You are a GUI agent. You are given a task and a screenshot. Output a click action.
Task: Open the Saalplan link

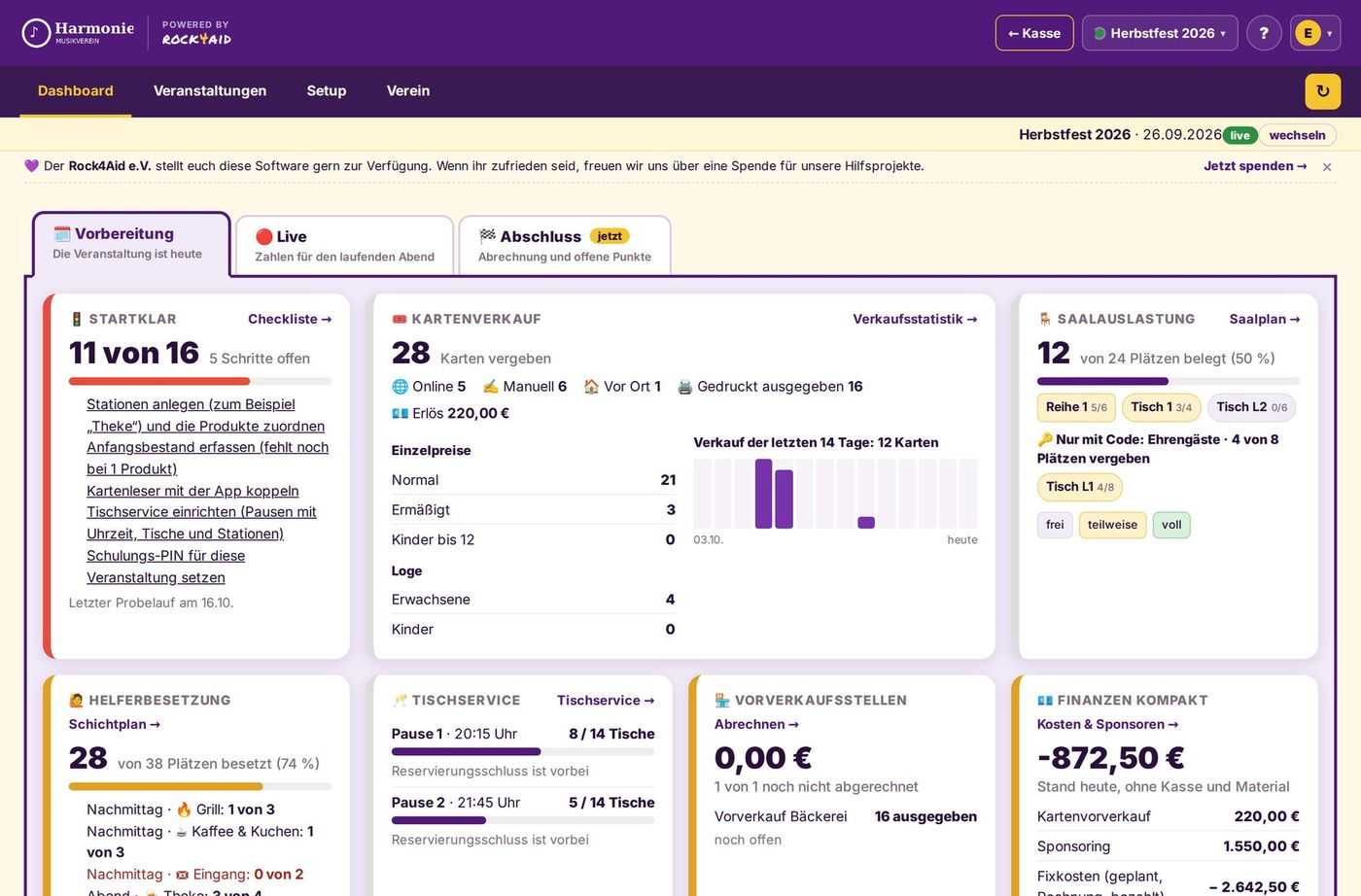click(x=1264, y=319)
